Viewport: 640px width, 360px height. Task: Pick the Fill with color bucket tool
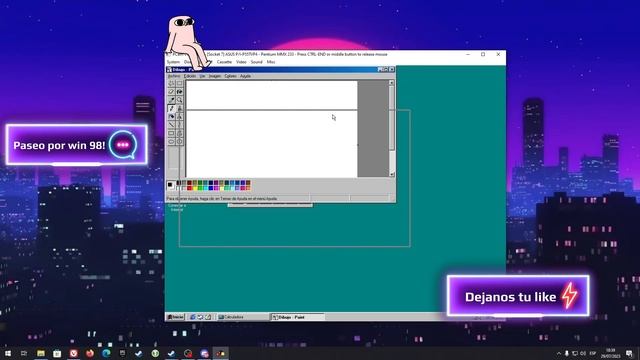[x=180, y=92]
